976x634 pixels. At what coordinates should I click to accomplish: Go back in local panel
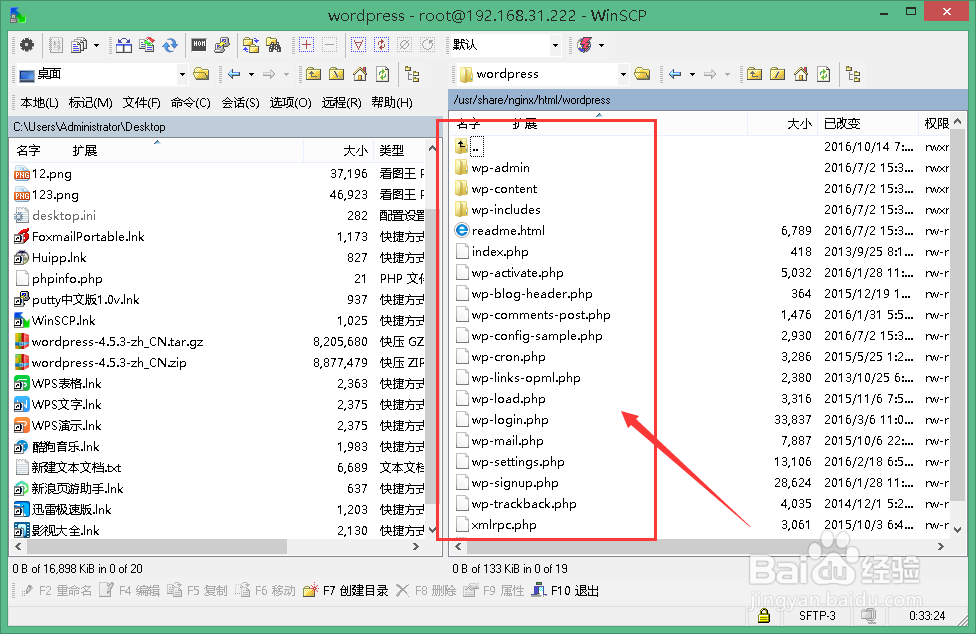point(234,75)
